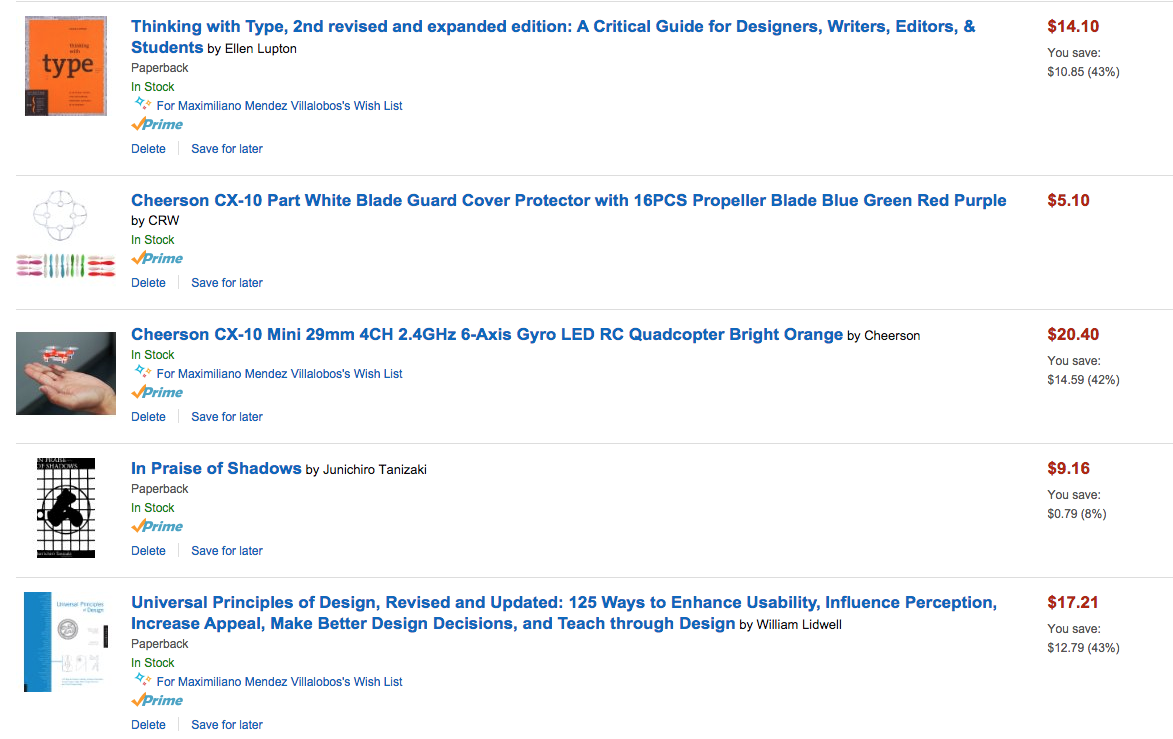Open the In Praise of Shadows title link
Viewport: 1173px width, 739px height.
click(x=216, y=469)
